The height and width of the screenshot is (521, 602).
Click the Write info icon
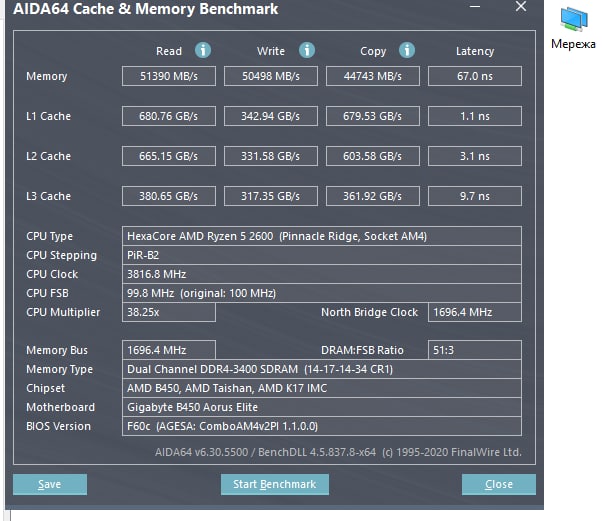307,50
